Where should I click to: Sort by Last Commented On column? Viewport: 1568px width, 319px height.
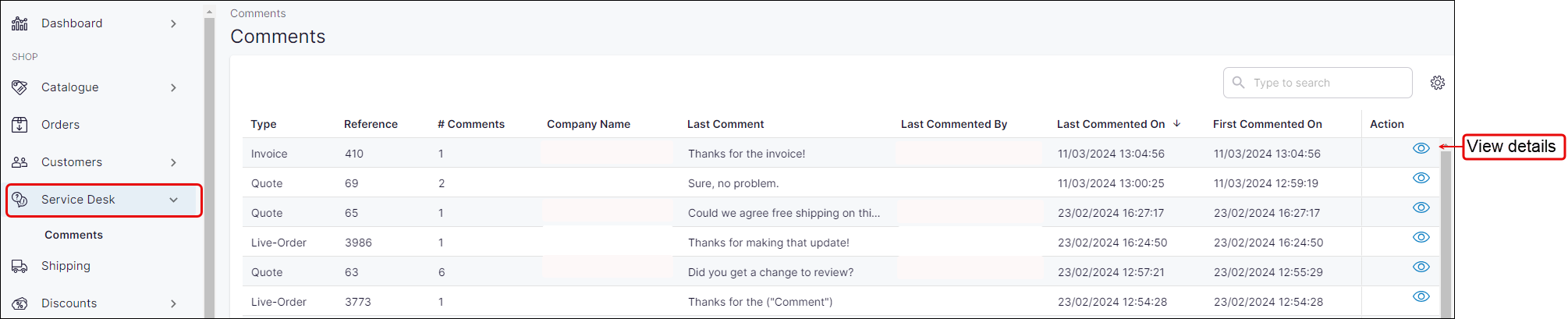[1110, 124]
